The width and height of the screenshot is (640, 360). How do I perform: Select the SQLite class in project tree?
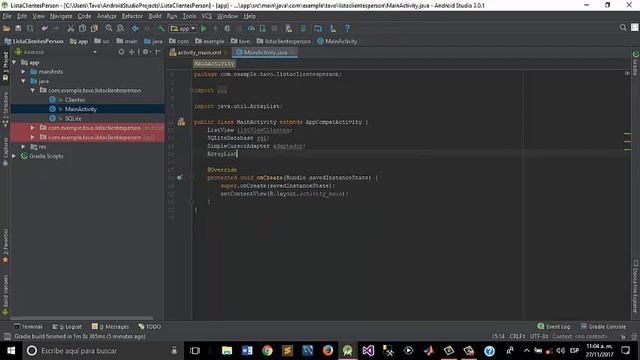coord(73,118)
